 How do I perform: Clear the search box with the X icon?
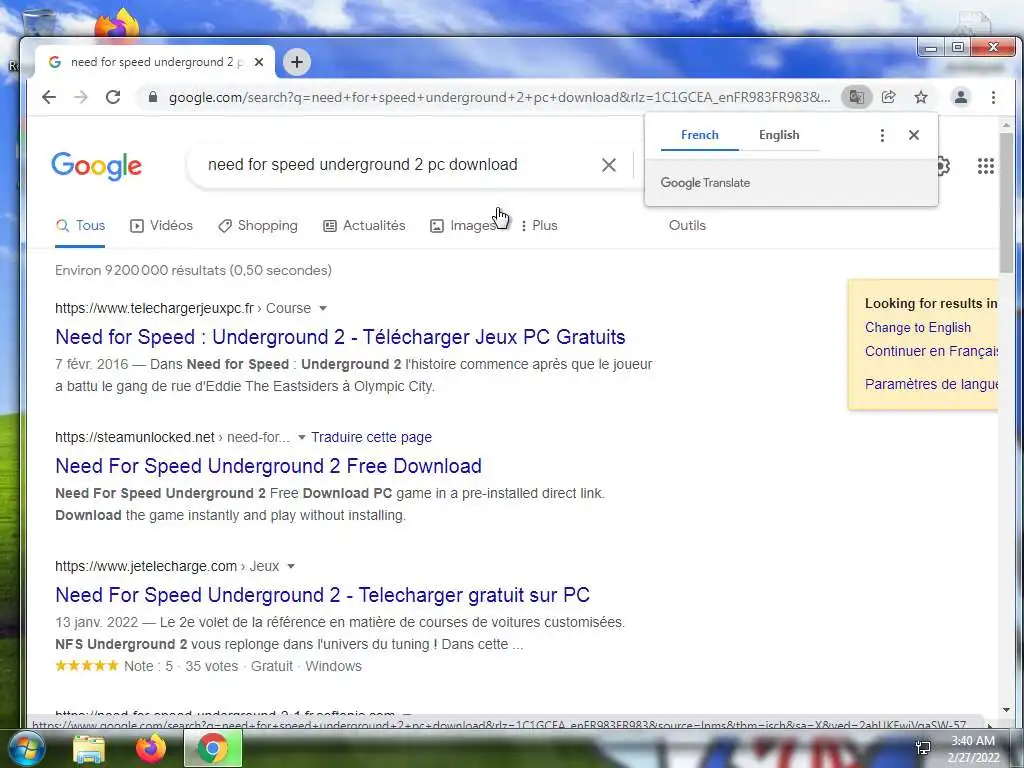[x=609, y=165]
